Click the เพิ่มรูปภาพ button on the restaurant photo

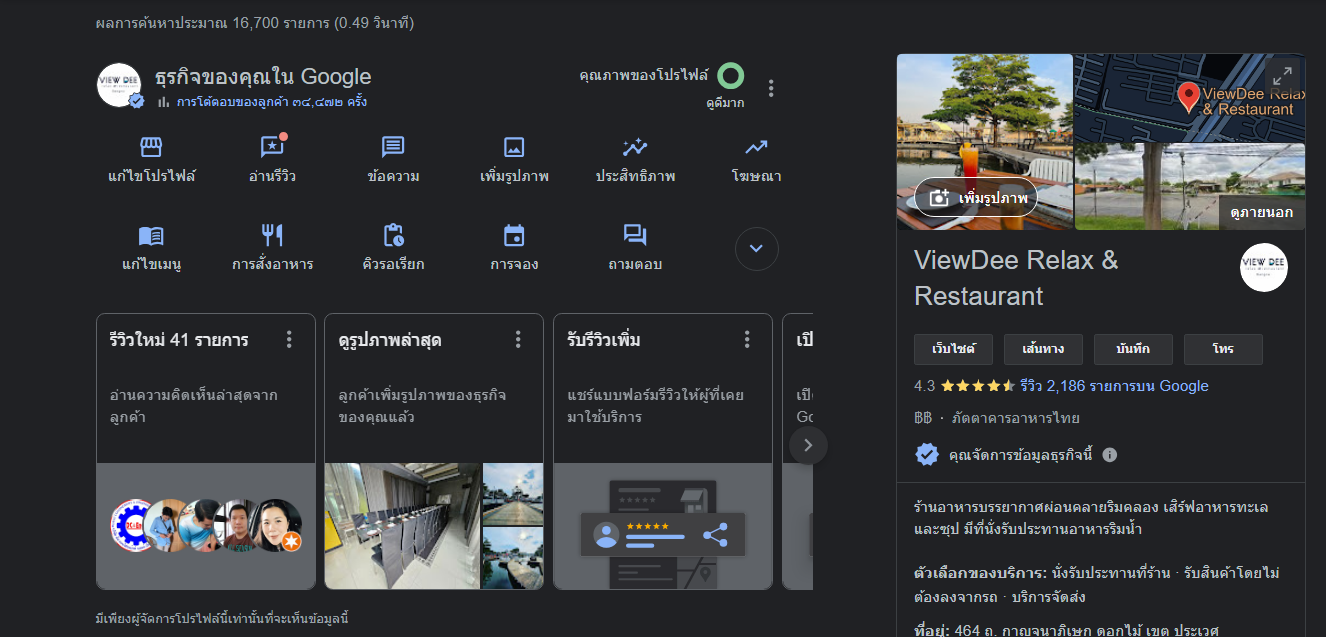pyautogui.click(x=976, y=198)
